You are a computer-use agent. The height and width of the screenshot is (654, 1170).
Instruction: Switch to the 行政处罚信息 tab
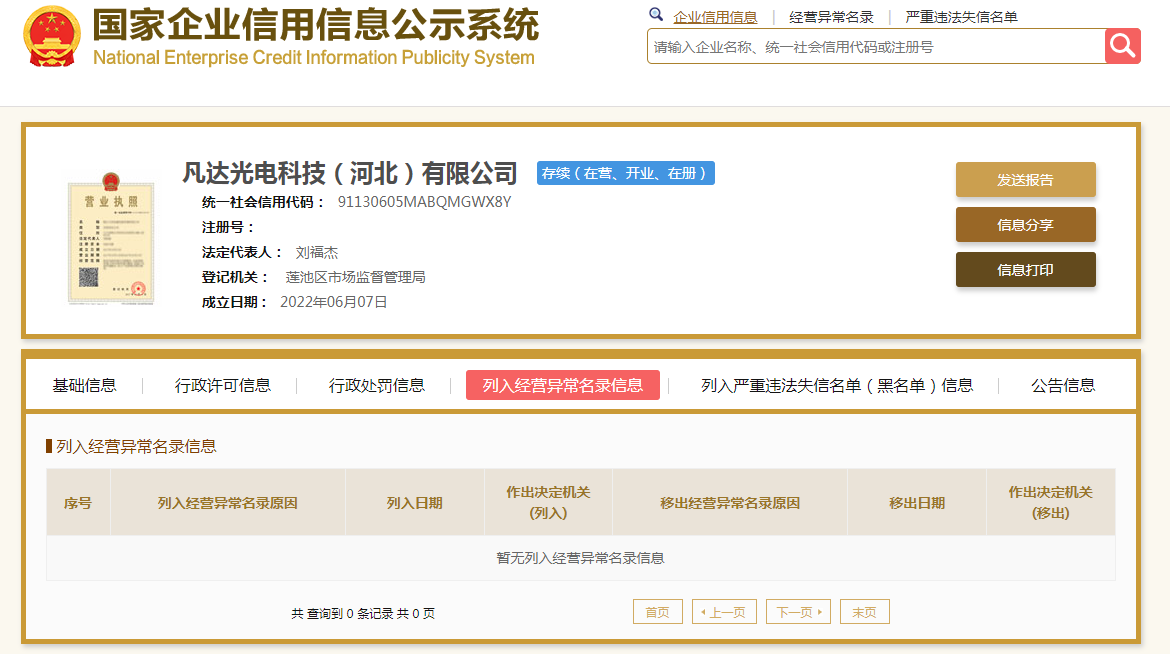coord(377,385)
